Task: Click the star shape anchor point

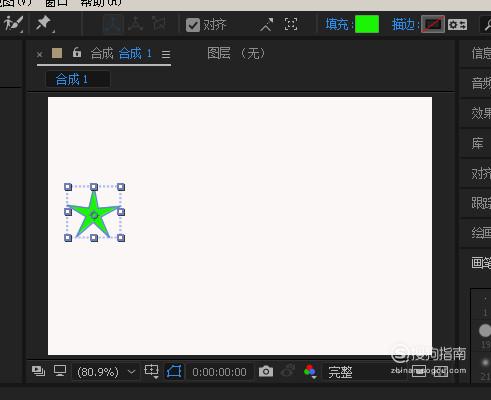Action: (x=94, y=215)
